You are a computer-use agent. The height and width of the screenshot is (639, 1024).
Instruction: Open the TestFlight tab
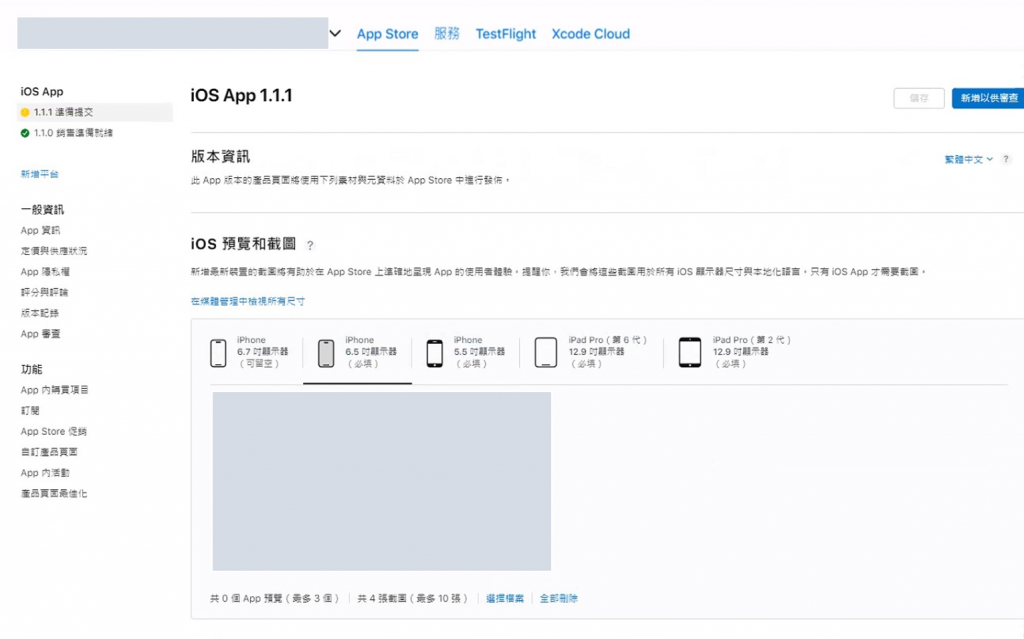click(505, 34)
